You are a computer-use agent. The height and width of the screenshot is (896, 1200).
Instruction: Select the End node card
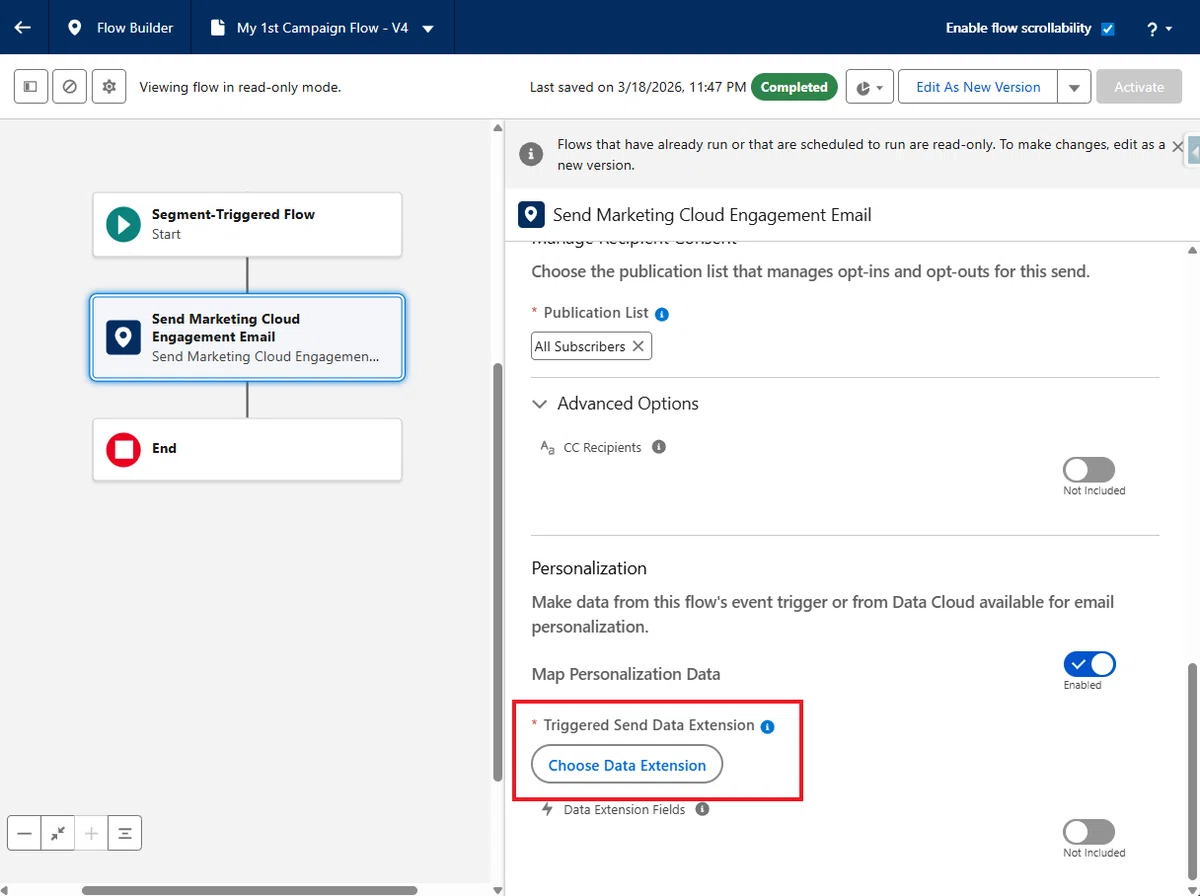[247, 449]
